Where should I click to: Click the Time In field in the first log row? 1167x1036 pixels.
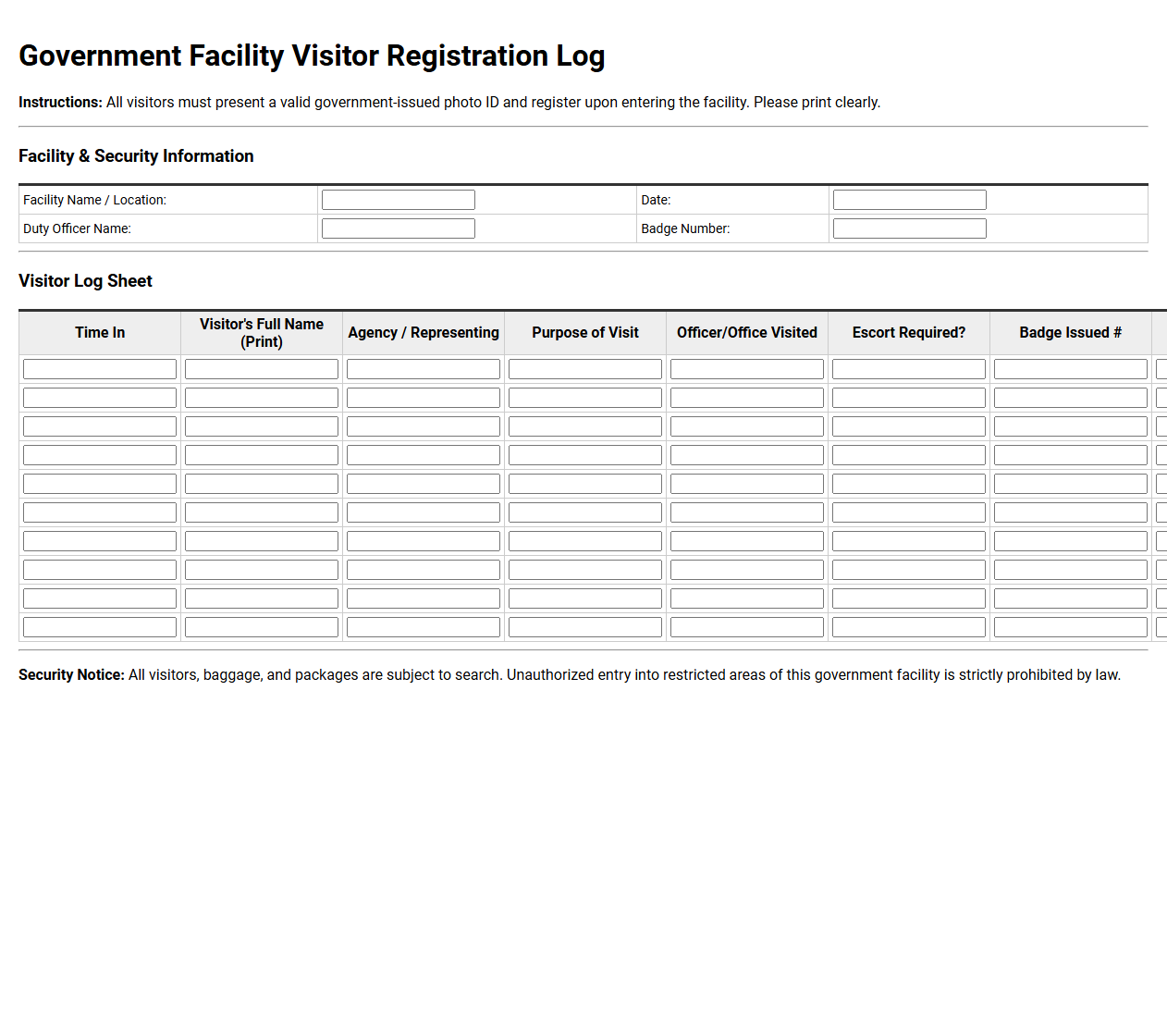pyautogui.click(x=100, y=369)
